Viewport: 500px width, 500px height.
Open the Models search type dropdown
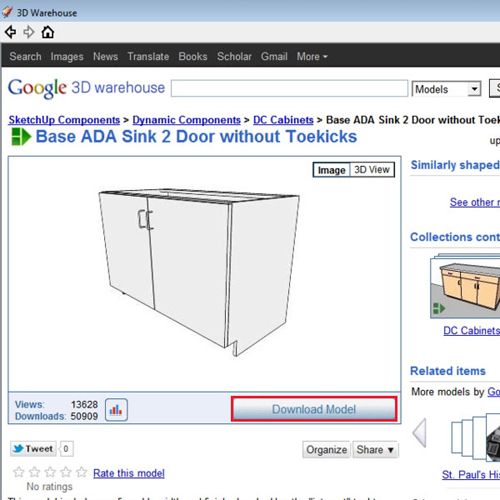coord(447,89)
